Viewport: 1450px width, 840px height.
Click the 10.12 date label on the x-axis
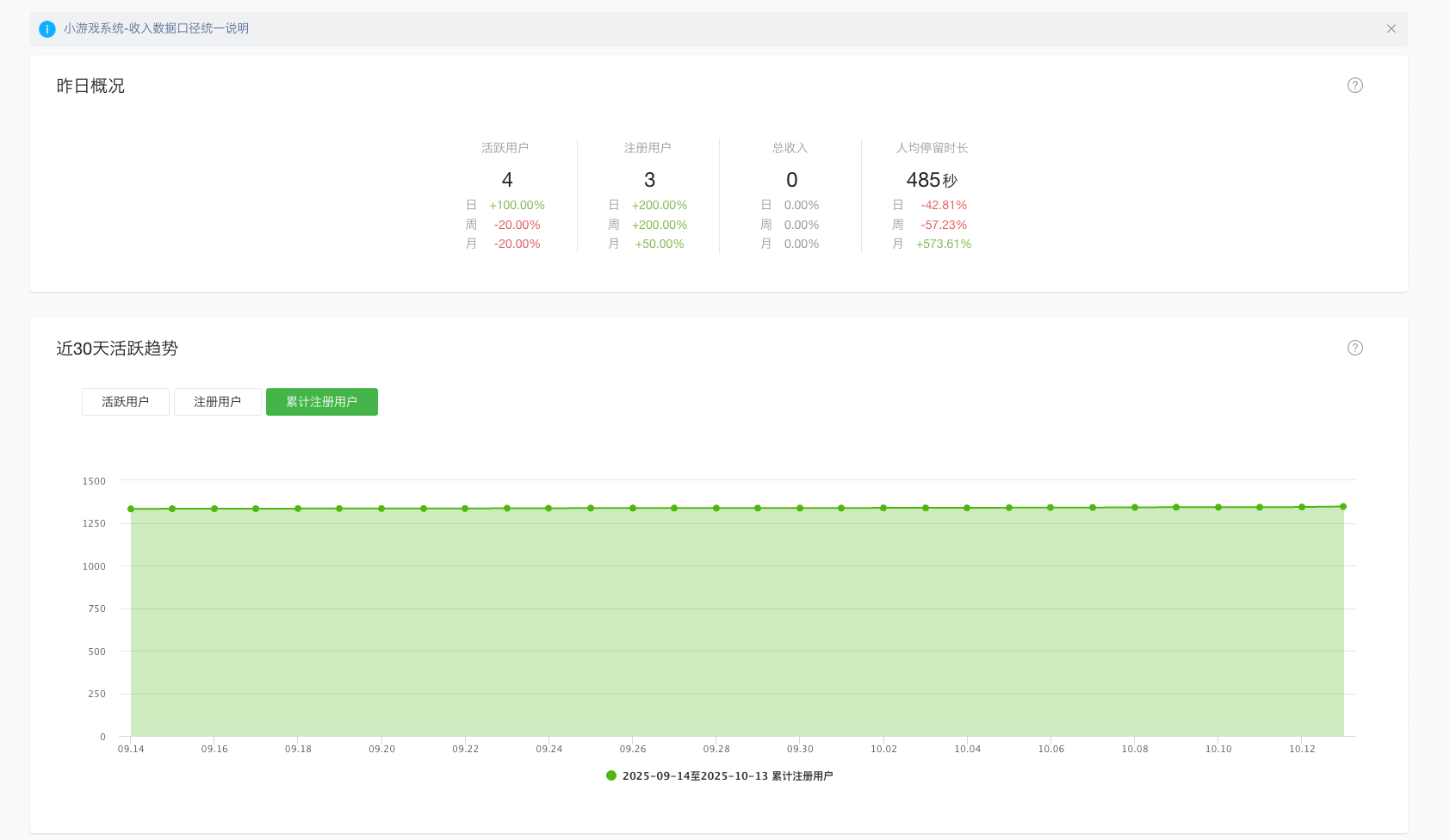[1302, 749]
